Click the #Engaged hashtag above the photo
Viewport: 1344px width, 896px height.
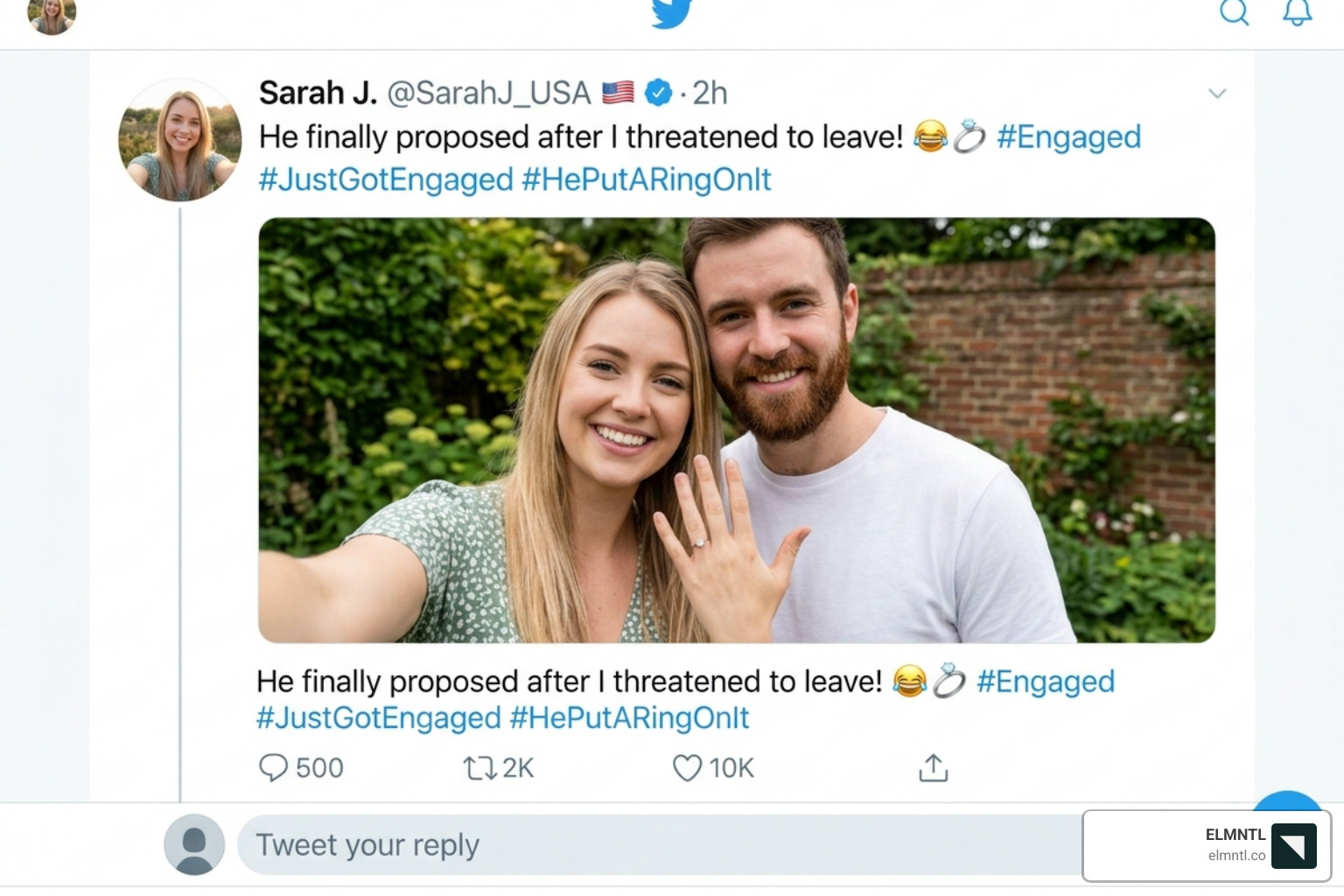[1068, 137]
